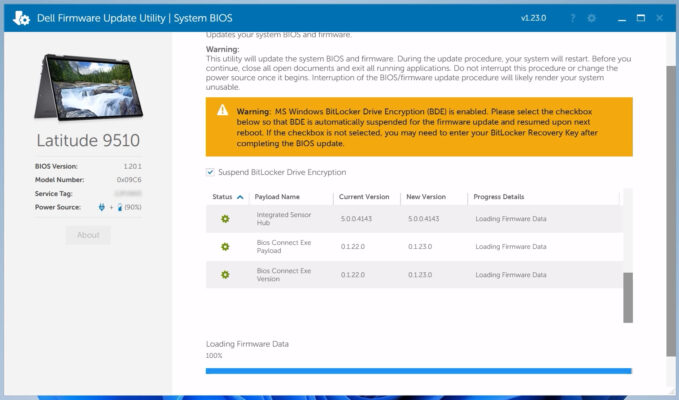Click status gear icon for Bios Connect Exe Version
Viewport: 679px width, 400px height.
(225, 274)
